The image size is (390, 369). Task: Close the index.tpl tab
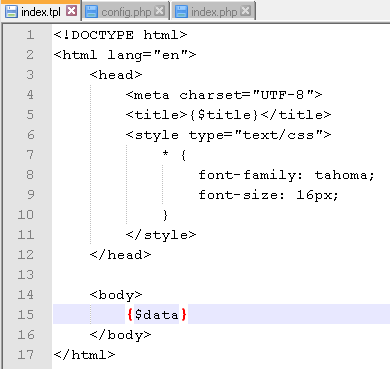coord(71,11)
